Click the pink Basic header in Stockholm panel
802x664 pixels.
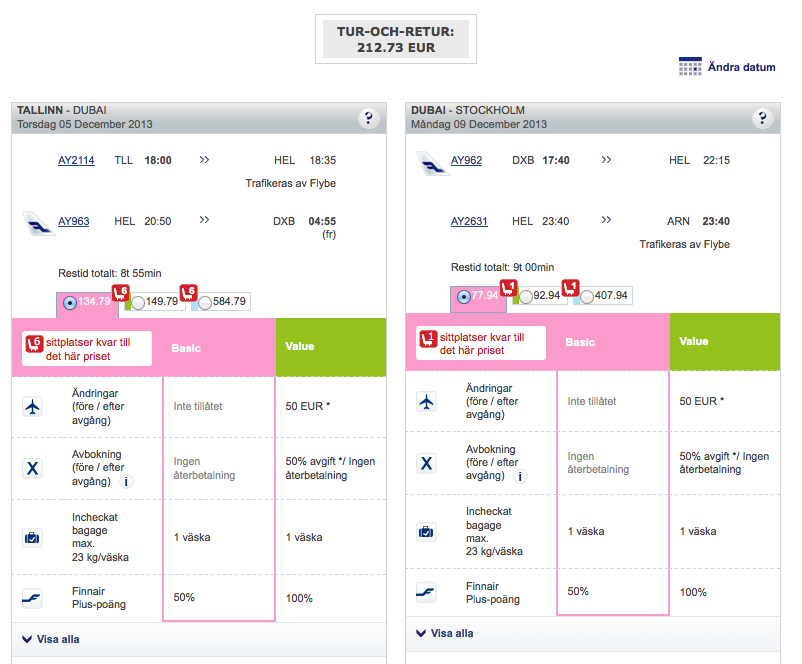click(580, 342)
